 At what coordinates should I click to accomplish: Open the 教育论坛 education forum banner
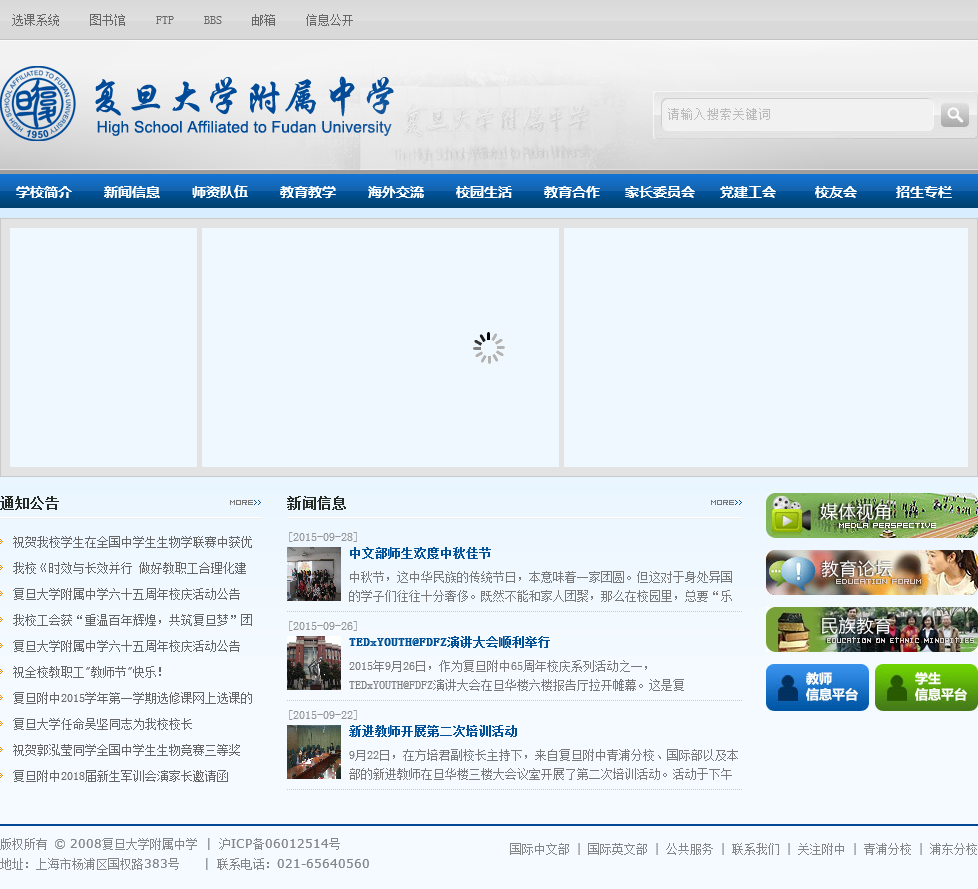[872, 572]
